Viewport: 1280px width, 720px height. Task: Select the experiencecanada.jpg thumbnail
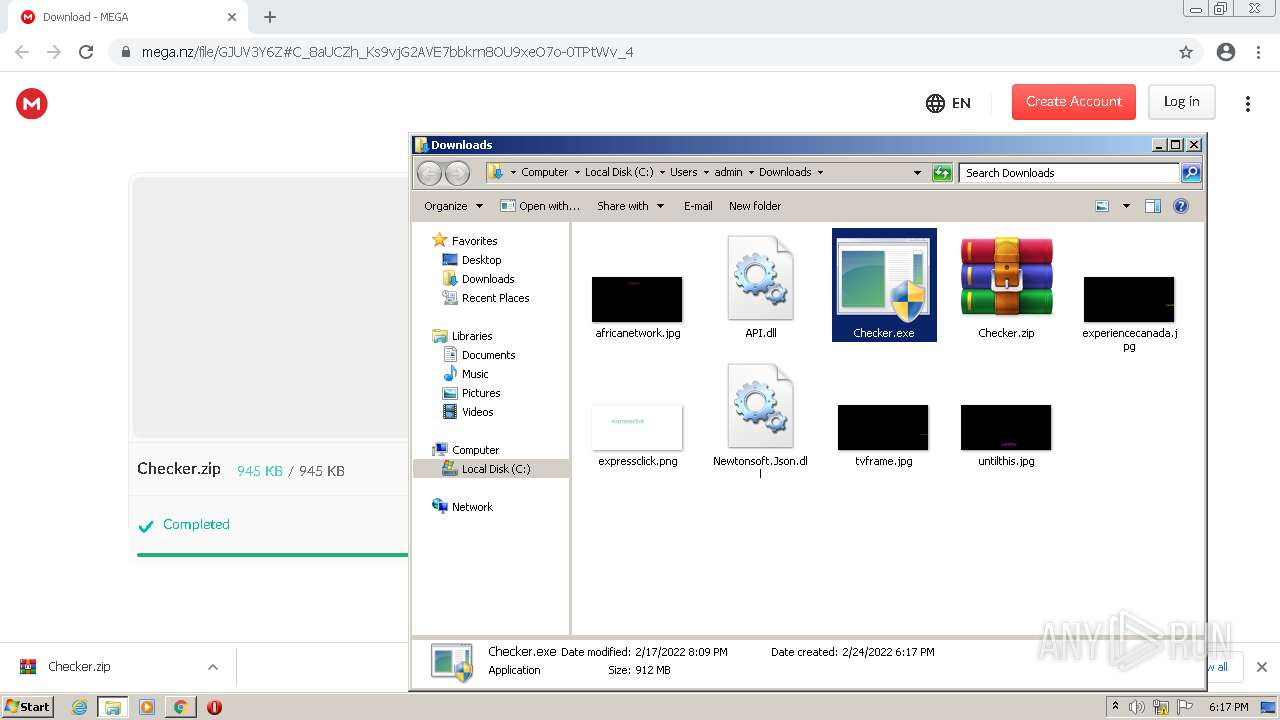pyautogui.click(x=1129, y=299)
